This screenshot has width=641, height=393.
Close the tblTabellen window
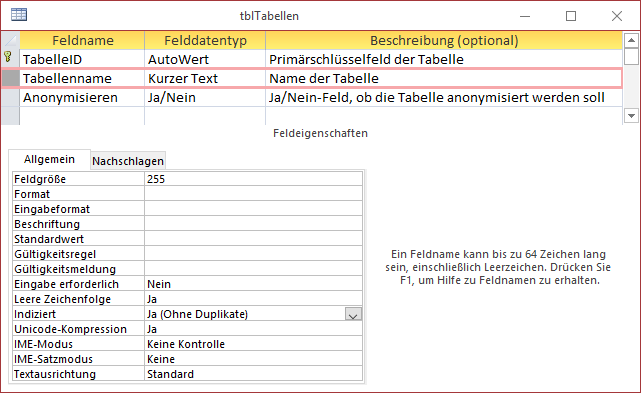[617, 16]
